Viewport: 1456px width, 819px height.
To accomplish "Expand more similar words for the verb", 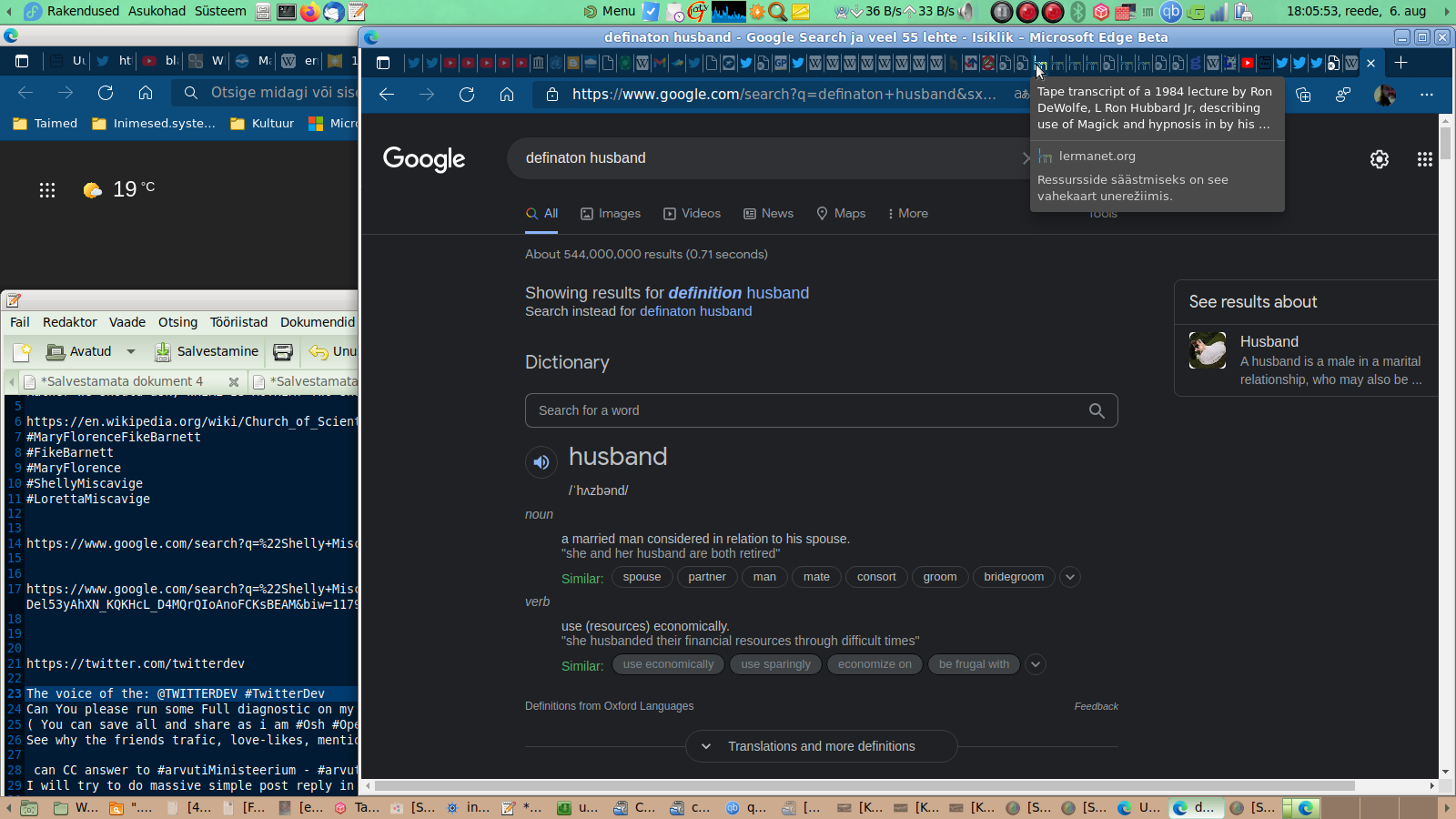I will coord(1035,664).
